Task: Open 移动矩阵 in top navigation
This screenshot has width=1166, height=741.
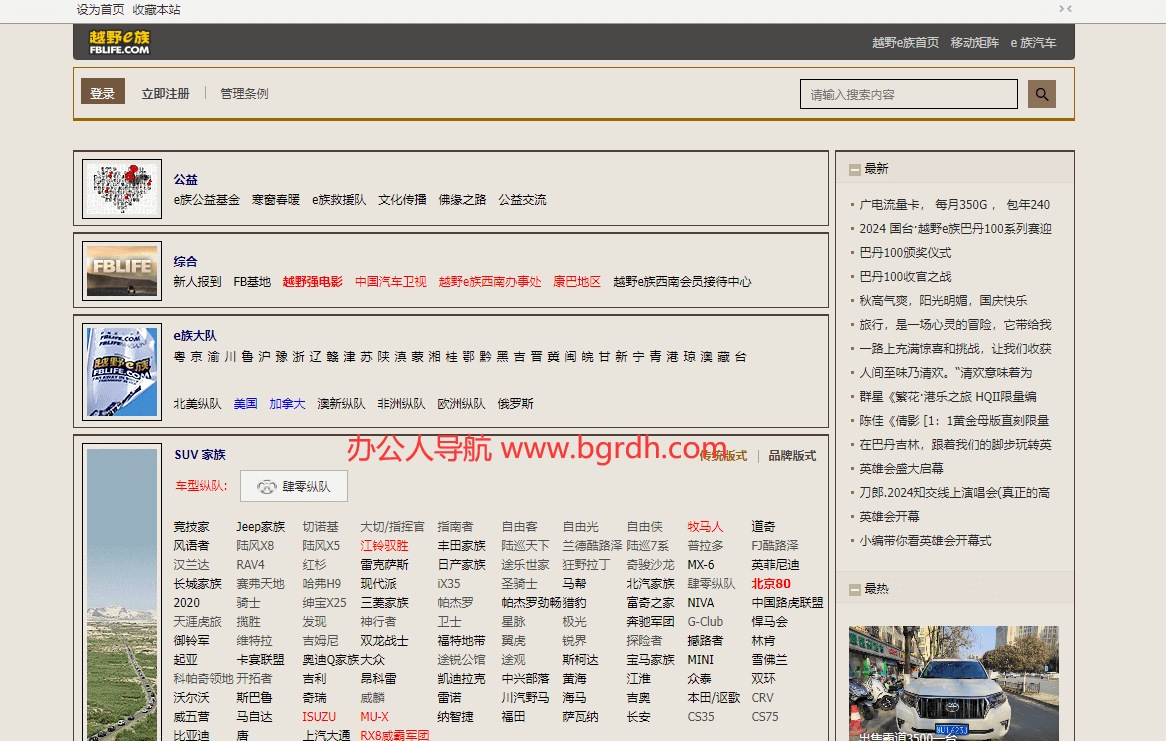Action: point(974,42)
